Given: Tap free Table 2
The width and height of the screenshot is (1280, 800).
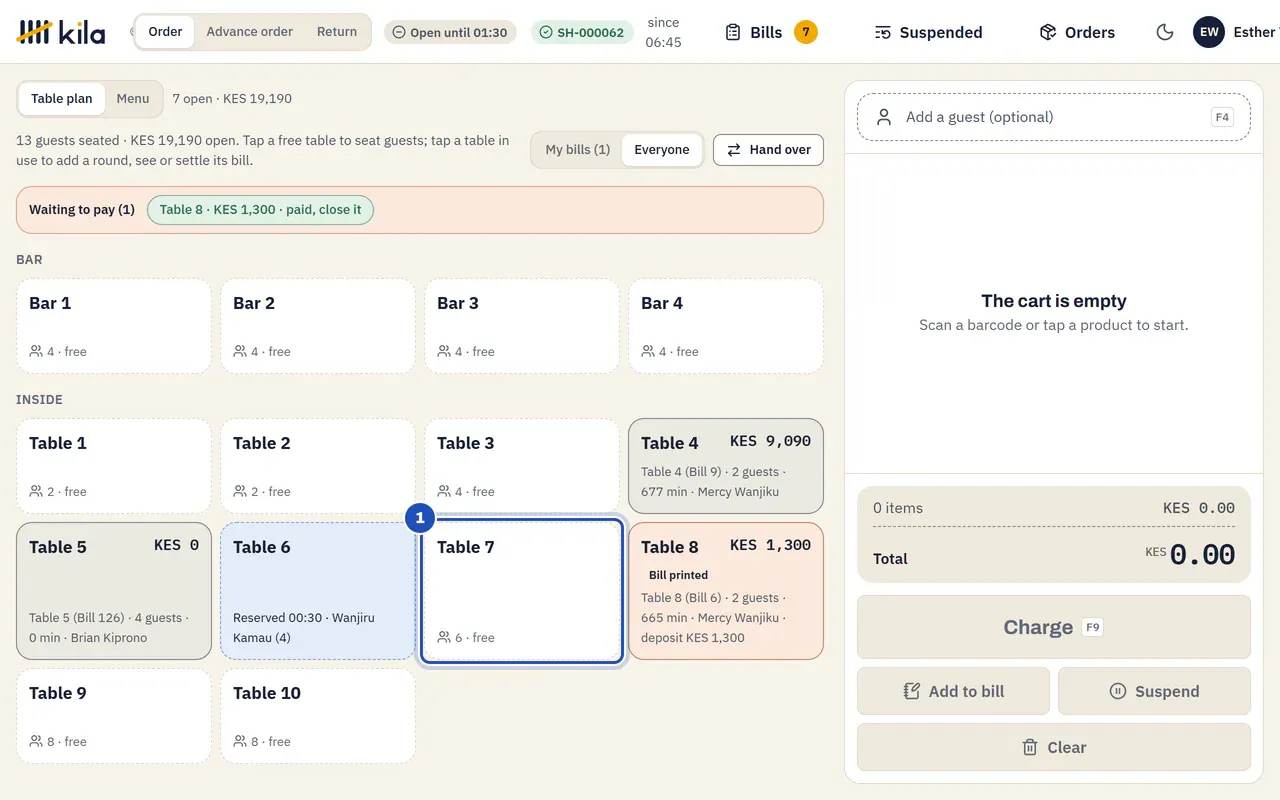Looking at the screenshot, I should pyautogui.click(x=318, y=466).
